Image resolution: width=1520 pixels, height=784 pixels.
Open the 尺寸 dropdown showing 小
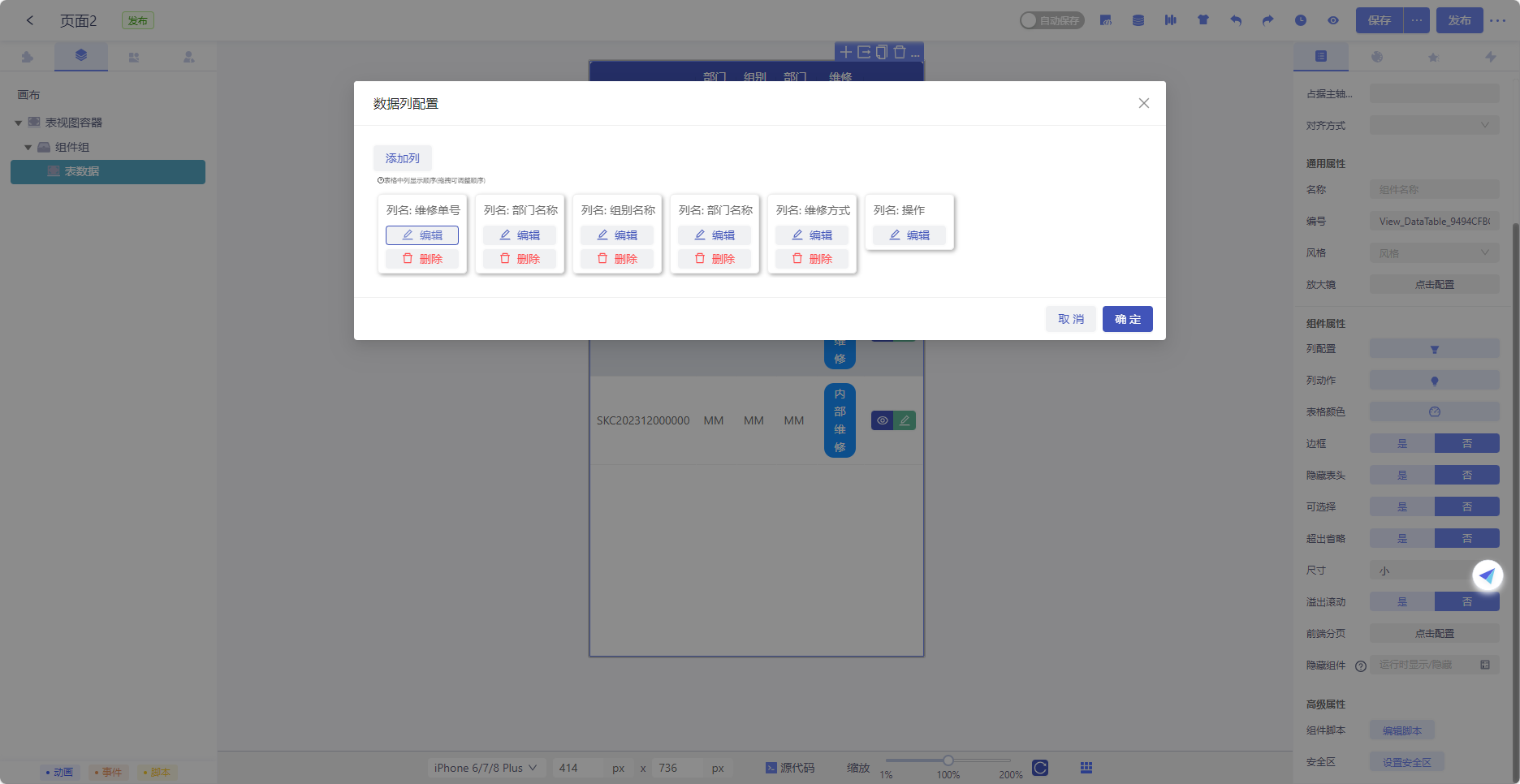pos(1435,571)
